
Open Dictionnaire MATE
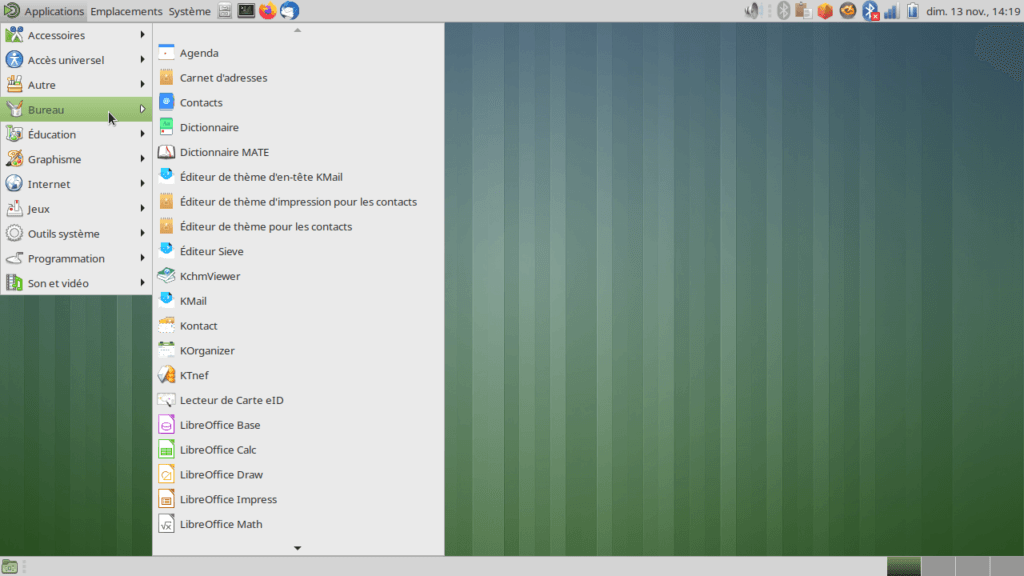298,152
